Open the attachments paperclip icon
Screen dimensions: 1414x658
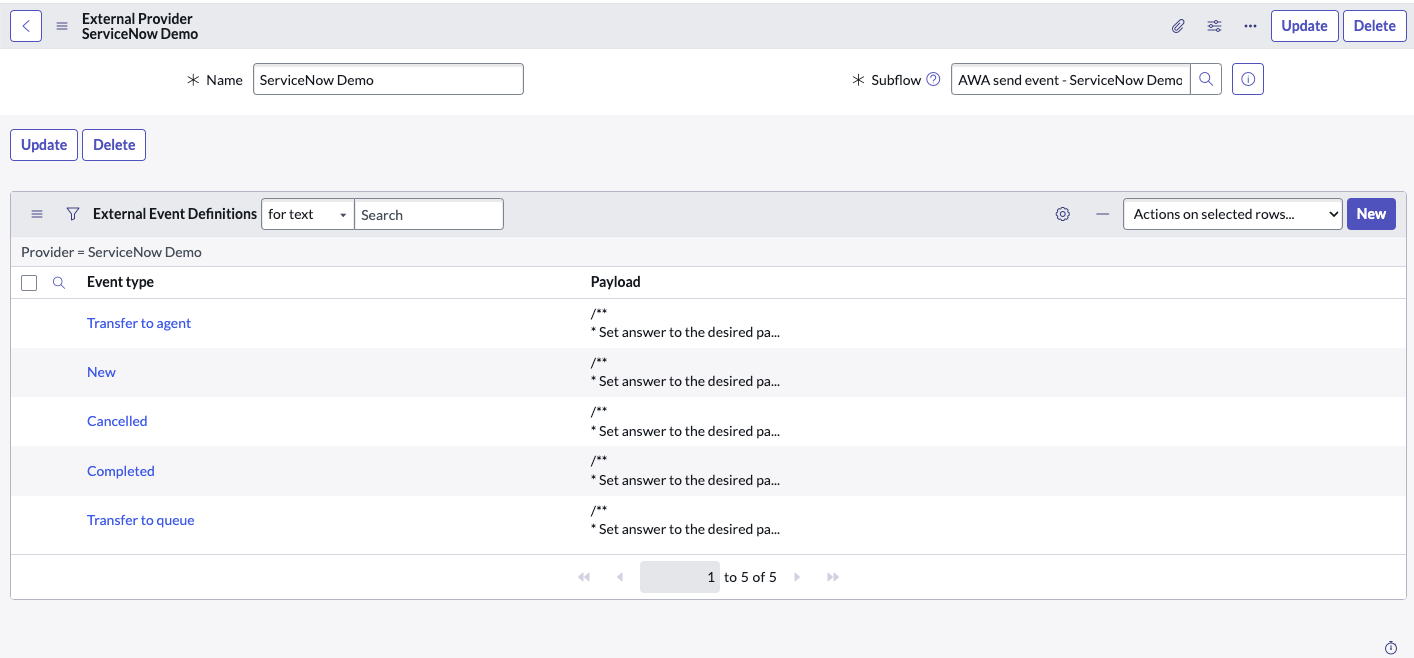click(1178, 26)
